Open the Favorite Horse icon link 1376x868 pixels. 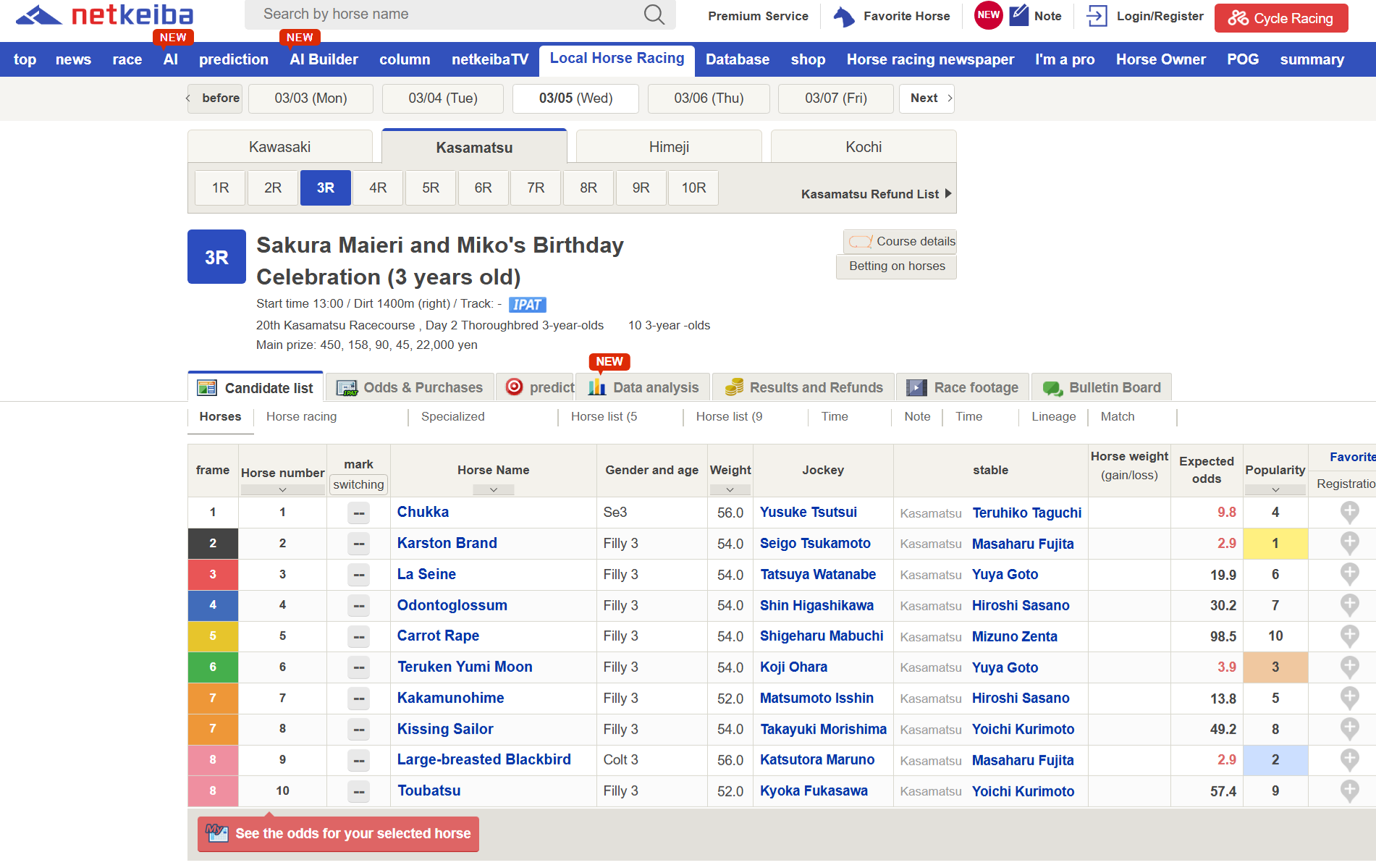coord(844,16)
